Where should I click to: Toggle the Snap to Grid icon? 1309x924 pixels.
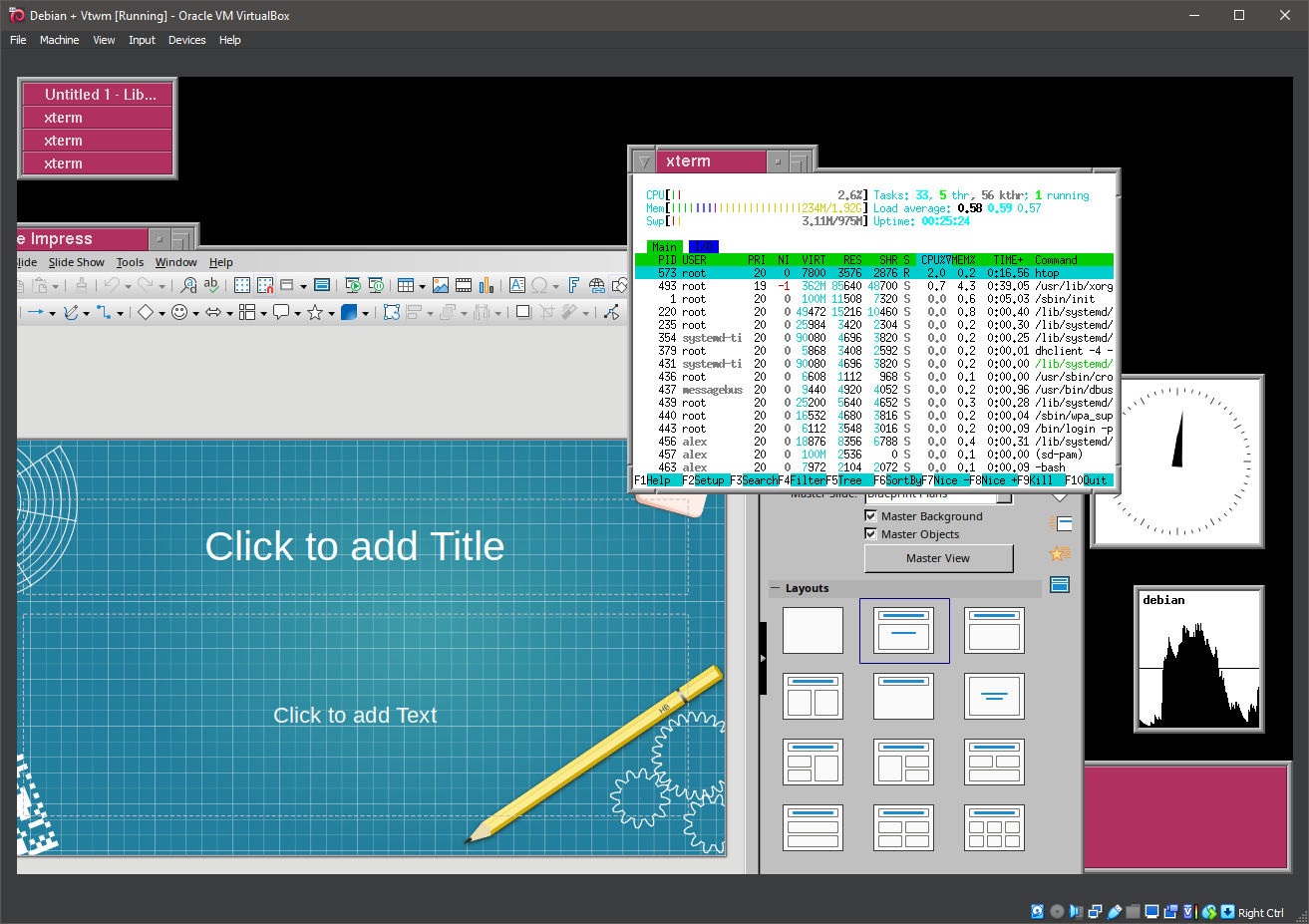click(x=265, y=285)
